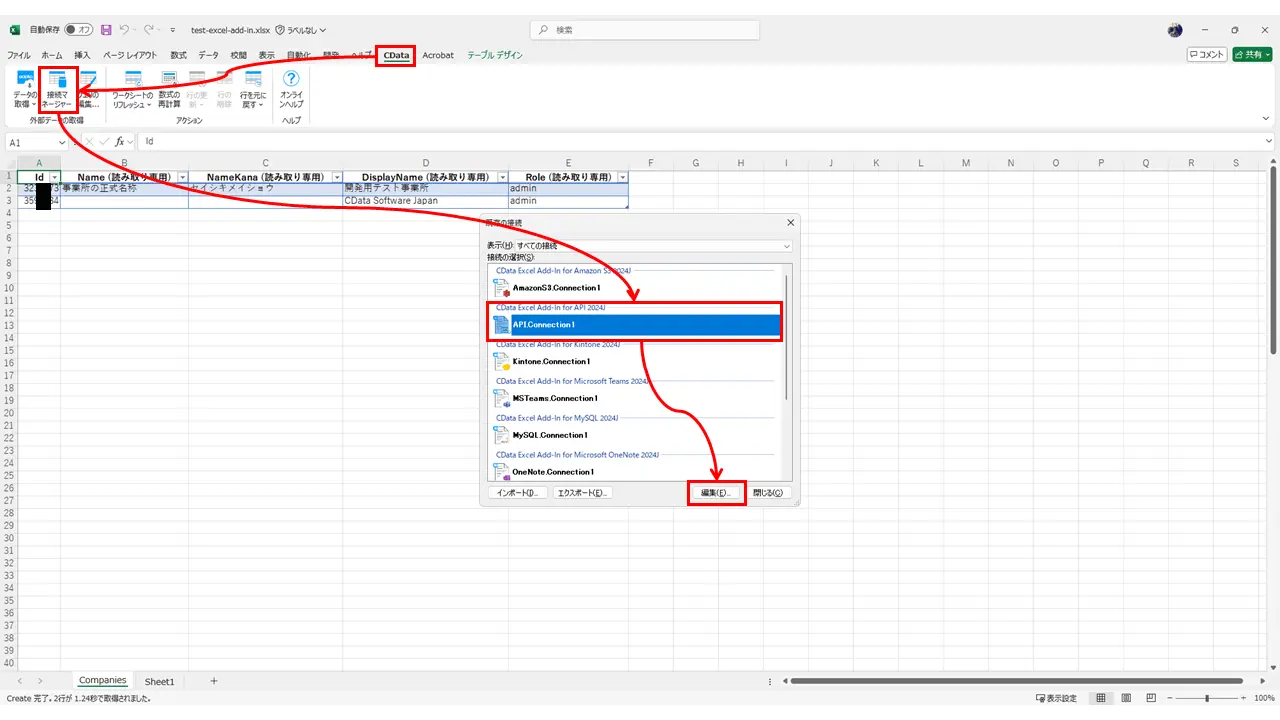Select the Kintone.Connection1 entry icon
The image size is (1280, 720).
click(503, 361)
